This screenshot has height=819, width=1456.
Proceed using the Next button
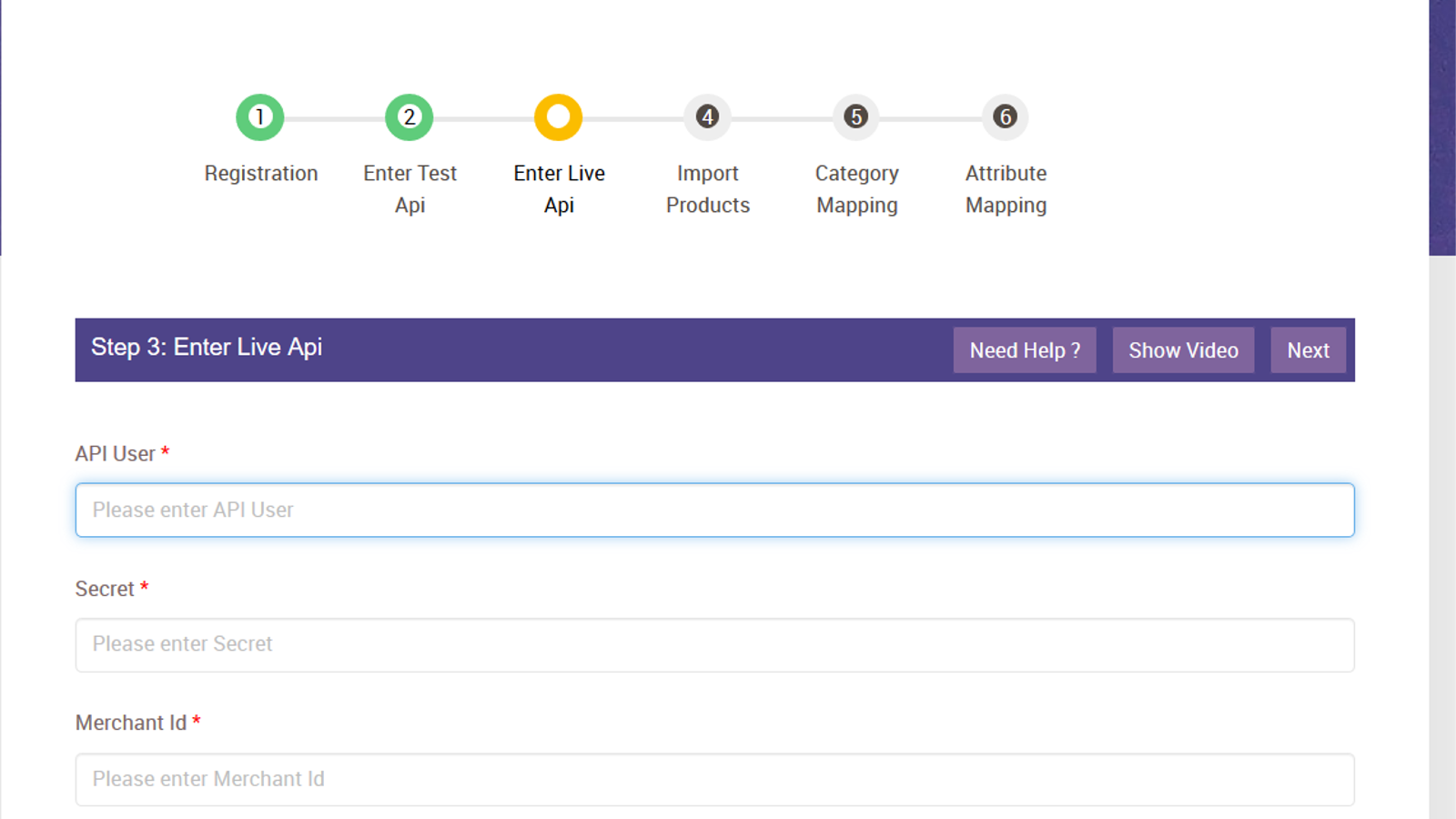pyautogui.click(x=1308, y=349)
